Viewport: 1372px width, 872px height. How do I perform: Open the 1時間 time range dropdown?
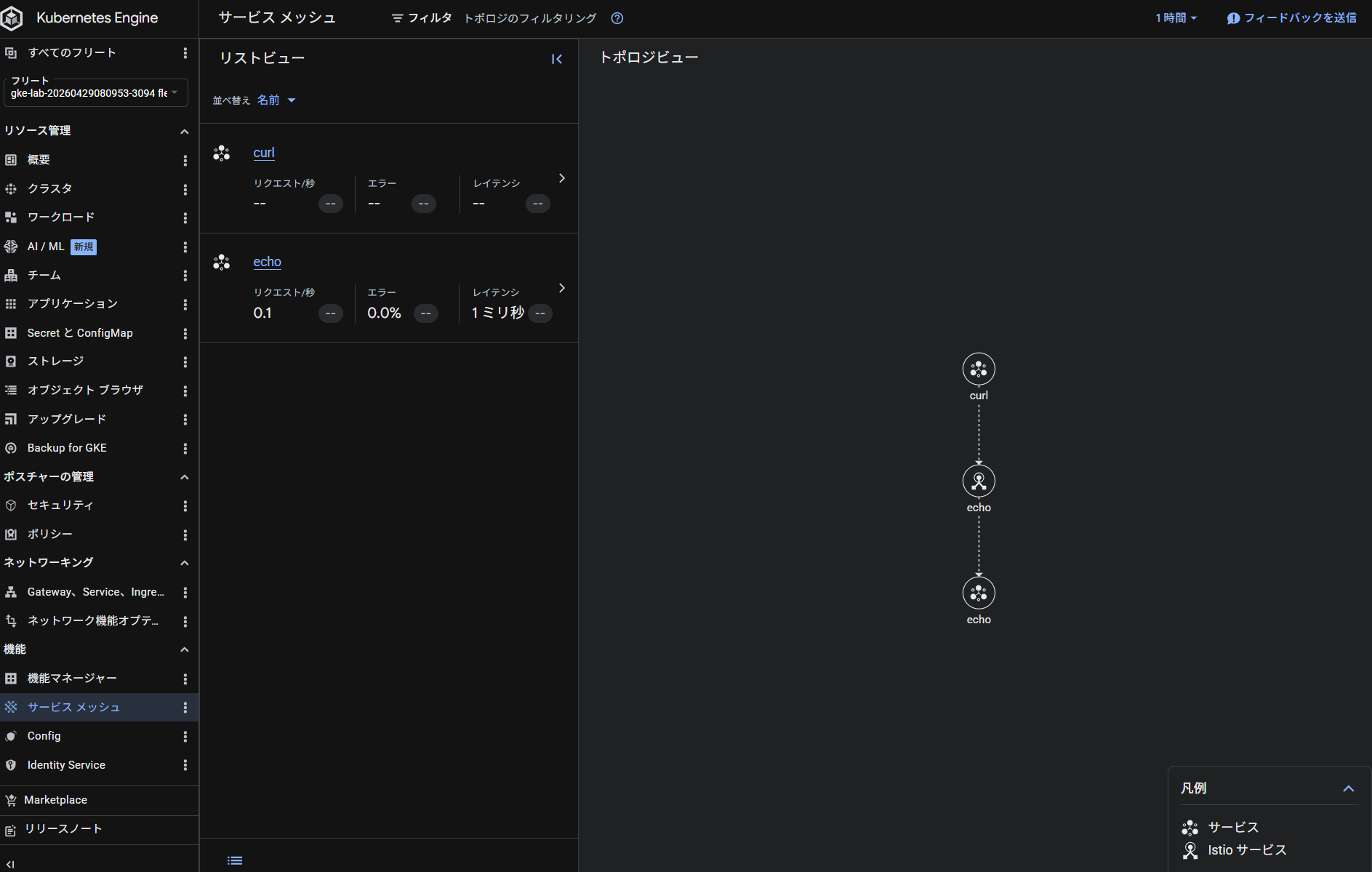tap(1176, 18)
